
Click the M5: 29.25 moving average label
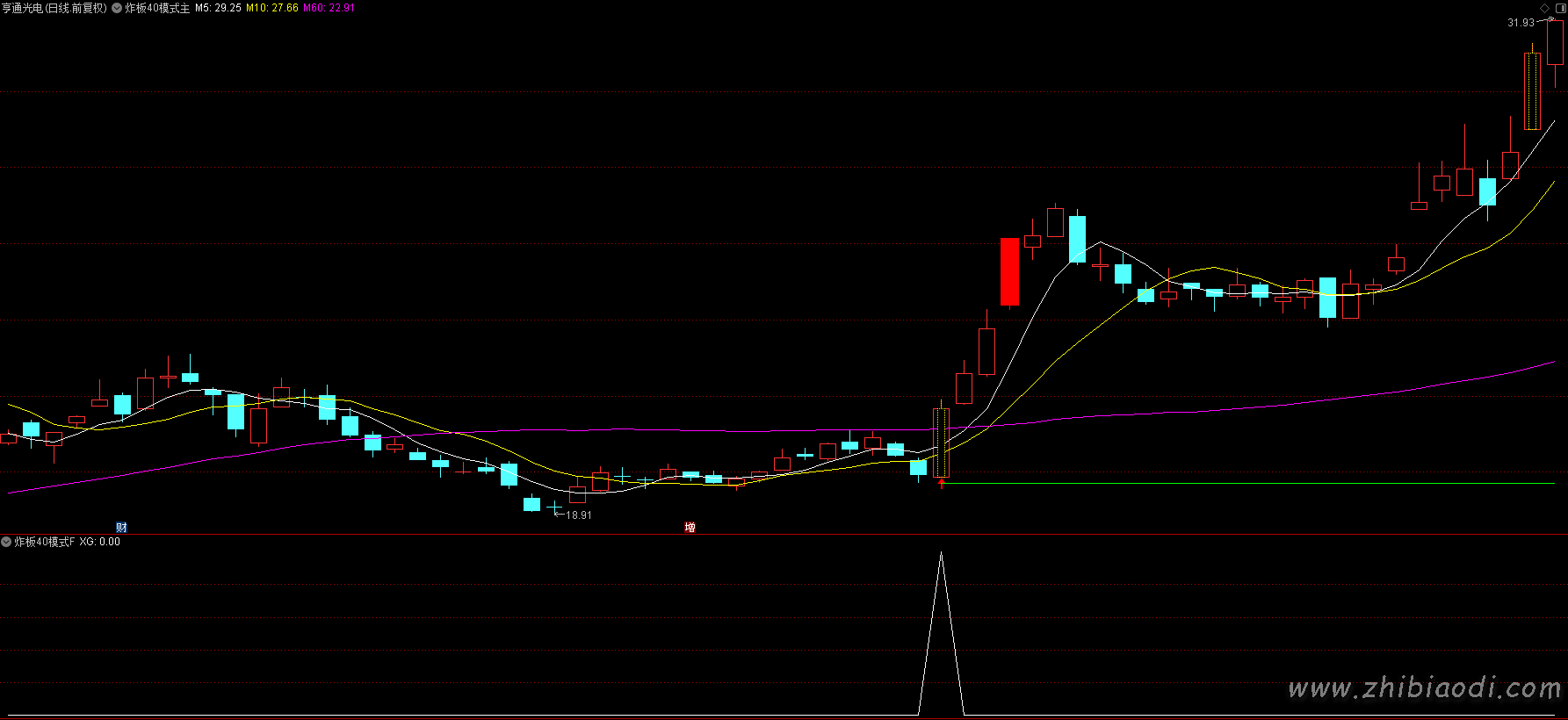pyautogui.click(x=218, y=8)
